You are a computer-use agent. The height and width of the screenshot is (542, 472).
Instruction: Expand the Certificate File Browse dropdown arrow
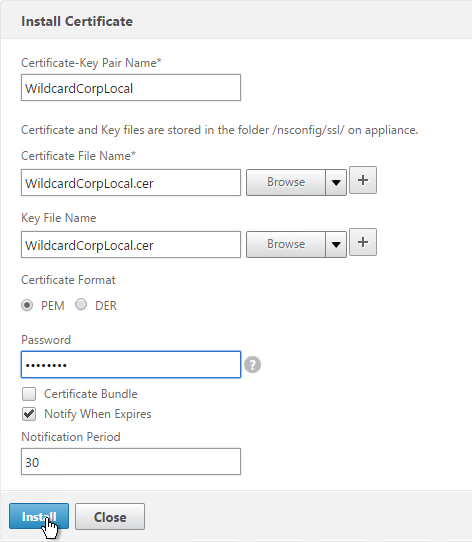pyautogui.click(x=336, y=182)
